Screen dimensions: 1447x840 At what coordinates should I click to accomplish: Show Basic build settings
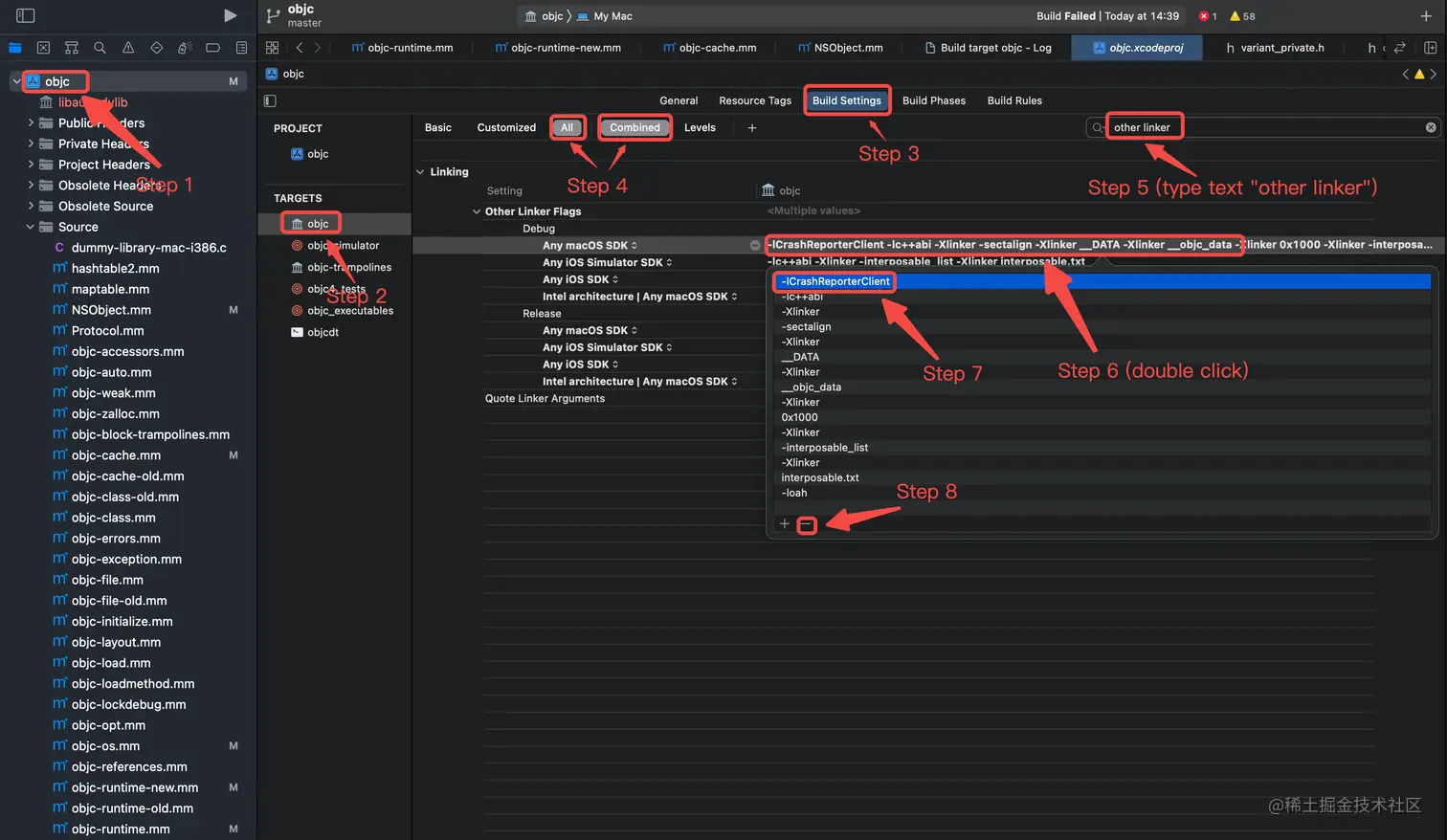438,127
